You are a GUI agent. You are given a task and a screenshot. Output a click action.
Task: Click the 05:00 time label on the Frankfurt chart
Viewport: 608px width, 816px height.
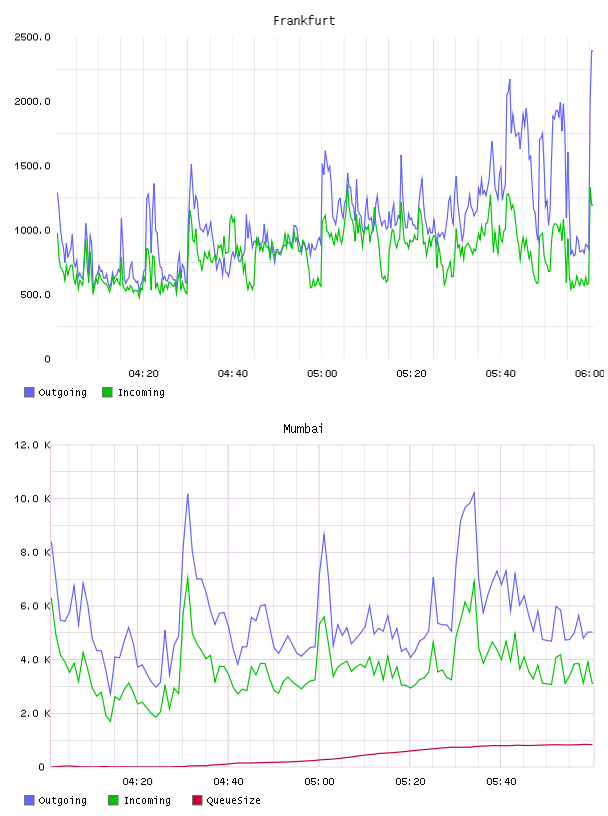click(322, 374)
